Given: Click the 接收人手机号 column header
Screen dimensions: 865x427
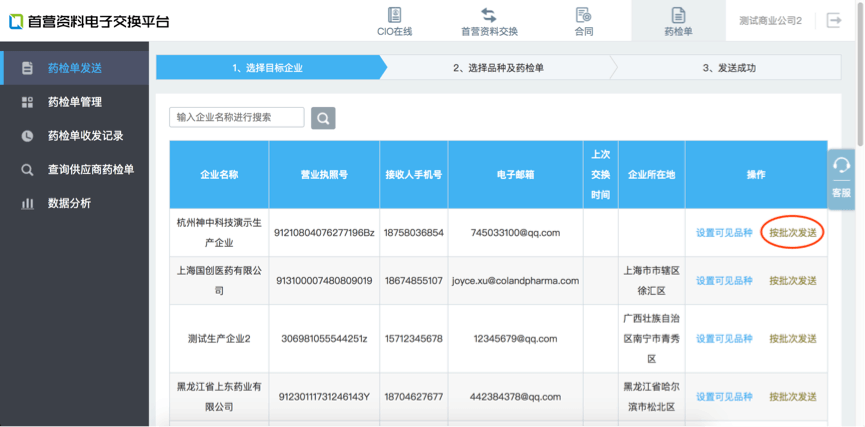Looking at the screenshot, I should pyautogui.click(x=414, y=175).
